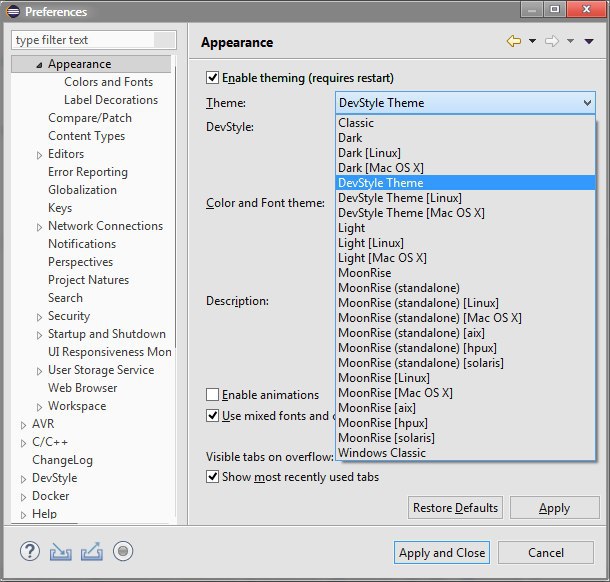This screenshot has width=610, height=582.
Task: Expand the Security tree node
Action: click(39, 317)
